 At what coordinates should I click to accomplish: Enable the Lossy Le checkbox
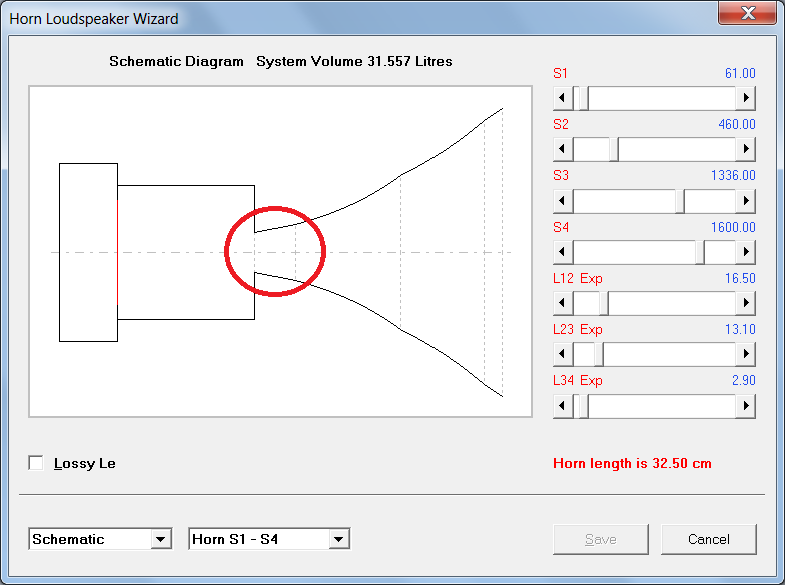click(x=36, y=463)
